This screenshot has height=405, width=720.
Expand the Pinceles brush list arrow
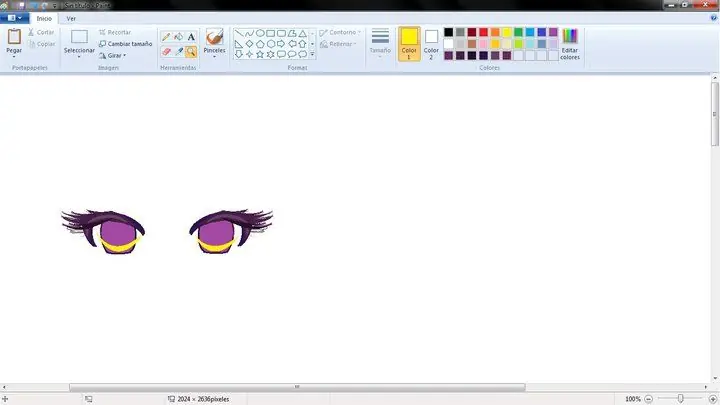tap(214, 56)
